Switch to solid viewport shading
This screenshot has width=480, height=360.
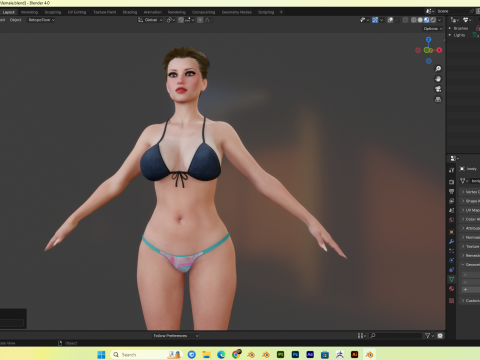click(x=420, y=20)
